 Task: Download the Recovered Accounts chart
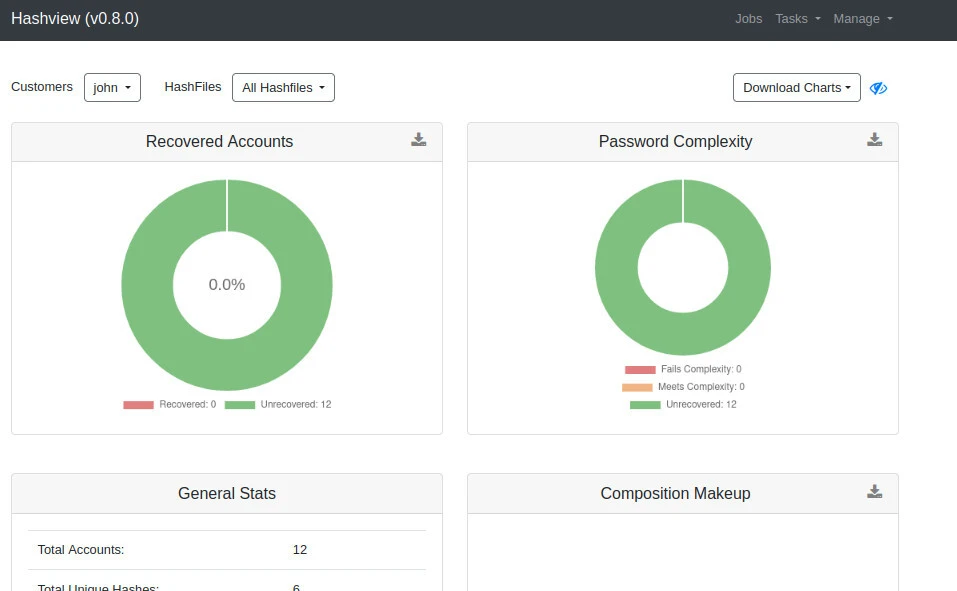tap(418, 140)
